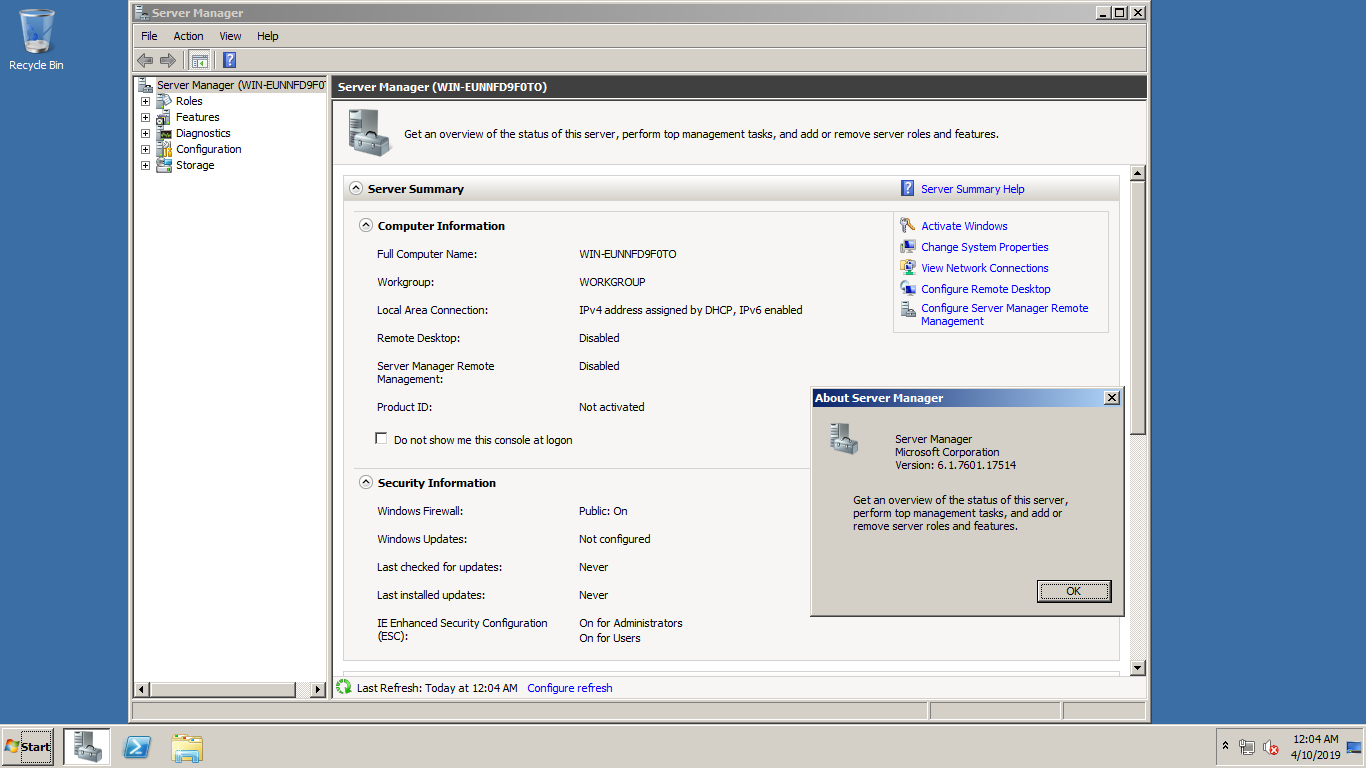Click the muted volume tray icon

(1271, 747)
